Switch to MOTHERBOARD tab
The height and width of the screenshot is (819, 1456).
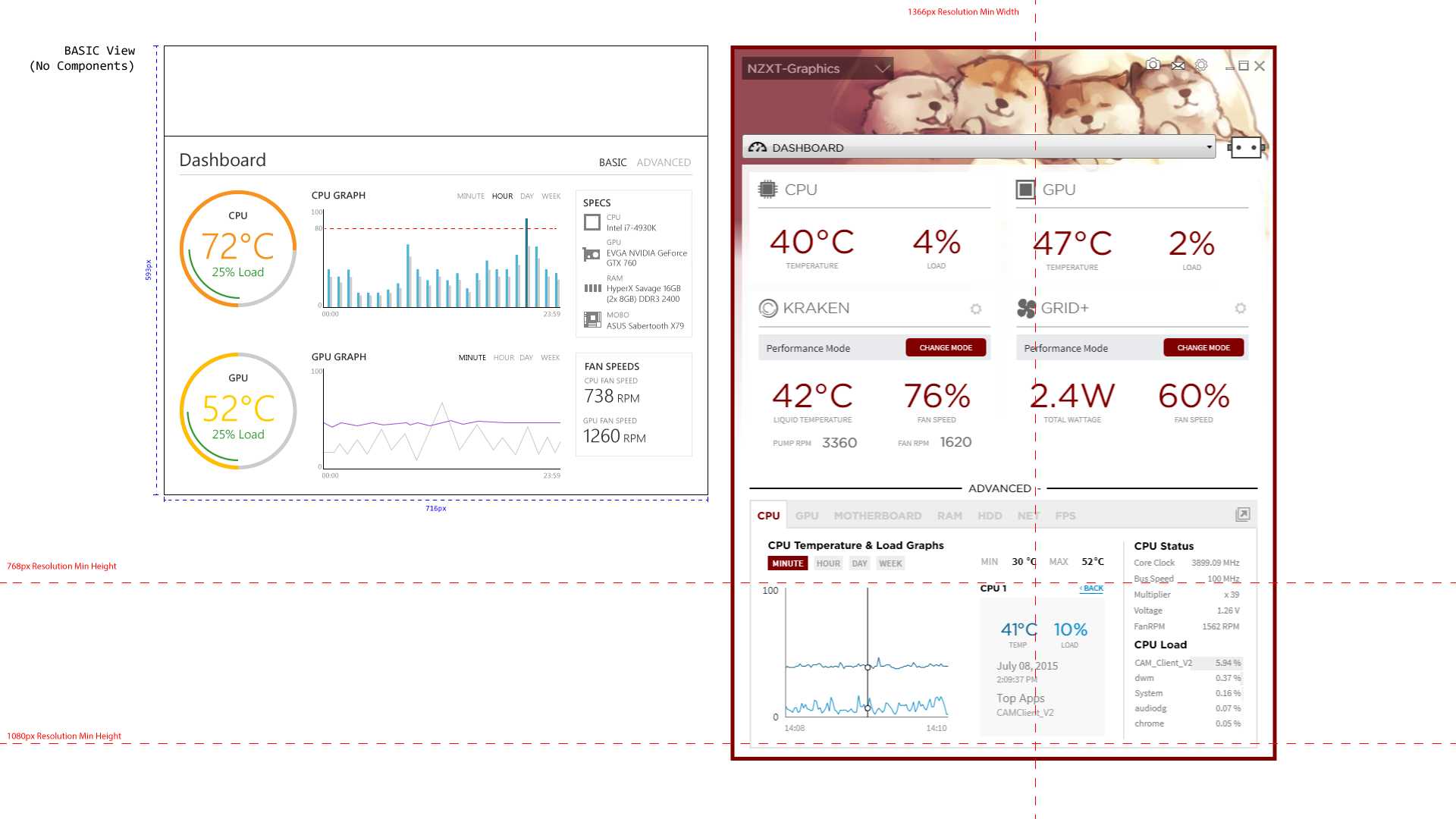point(877,516)
